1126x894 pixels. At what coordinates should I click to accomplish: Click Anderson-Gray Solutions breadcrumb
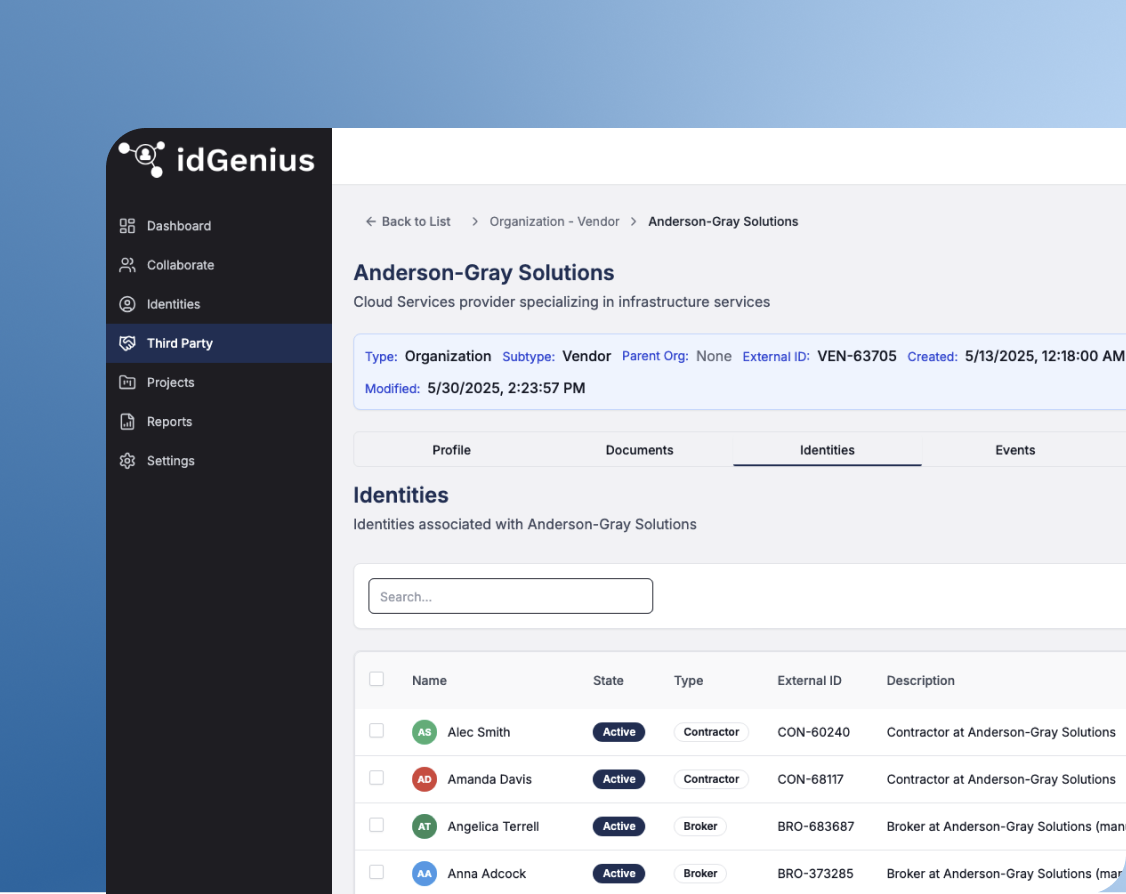tap(723, 221)
